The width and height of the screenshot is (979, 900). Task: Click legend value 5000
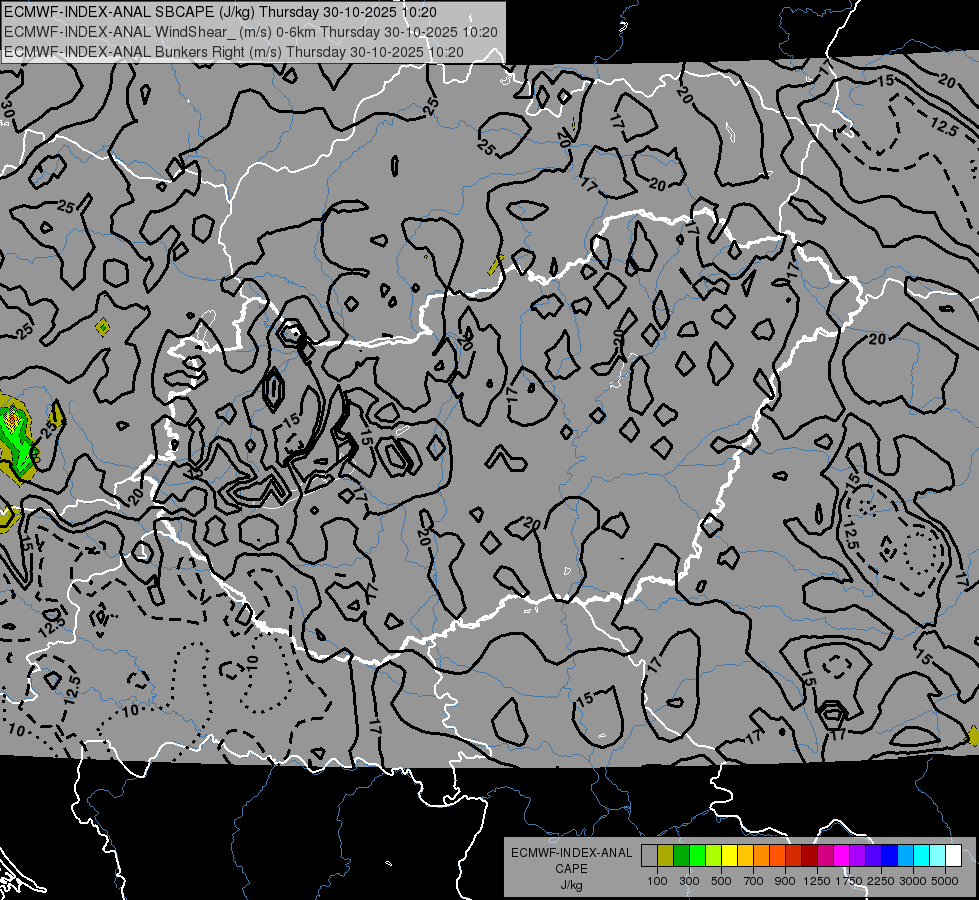[945, 881]
